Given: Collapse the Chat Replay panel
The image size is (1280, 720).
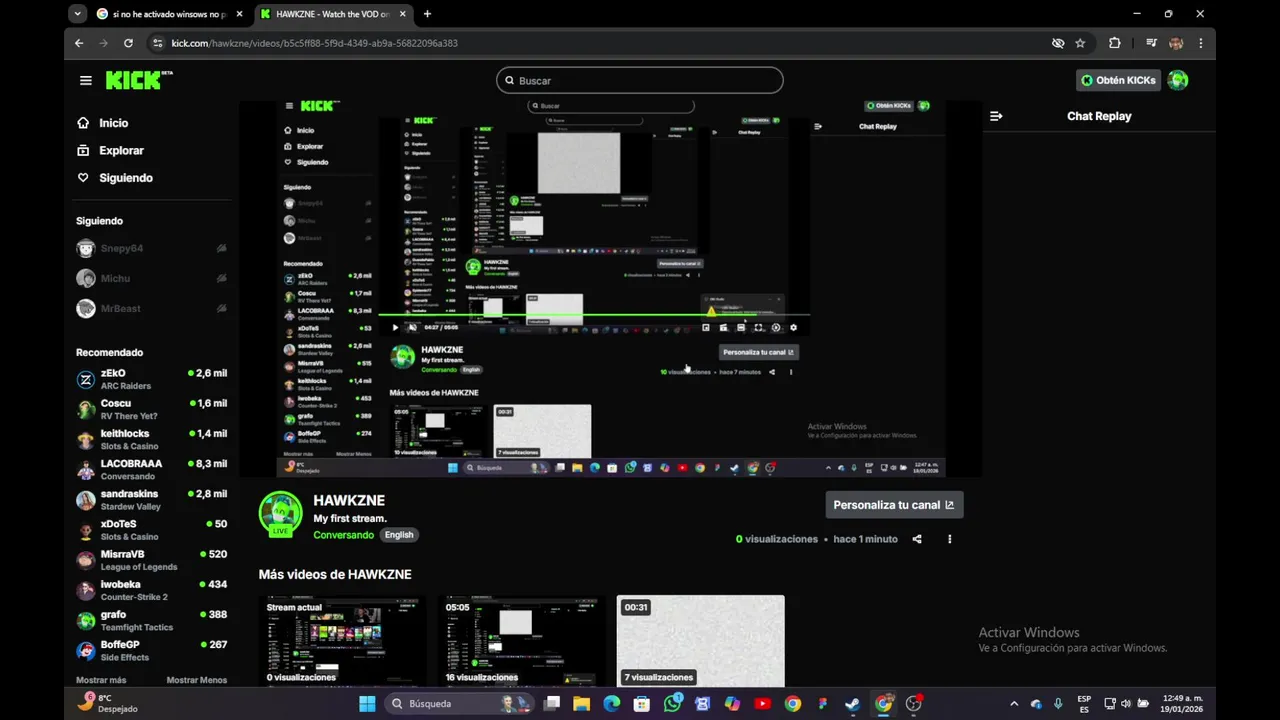Looking at the screenshot, I should click(996, 116).
